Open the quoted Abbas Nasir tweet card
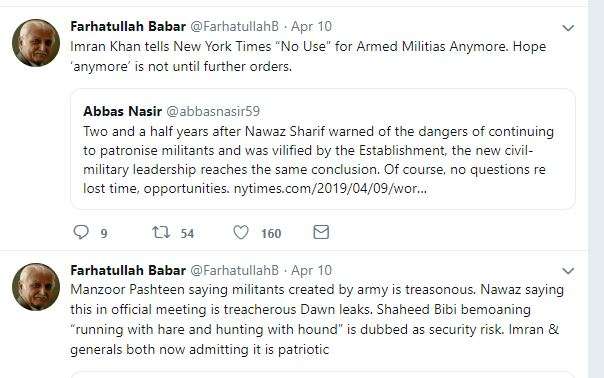604x378 pixels. click(x=323, y=149)
